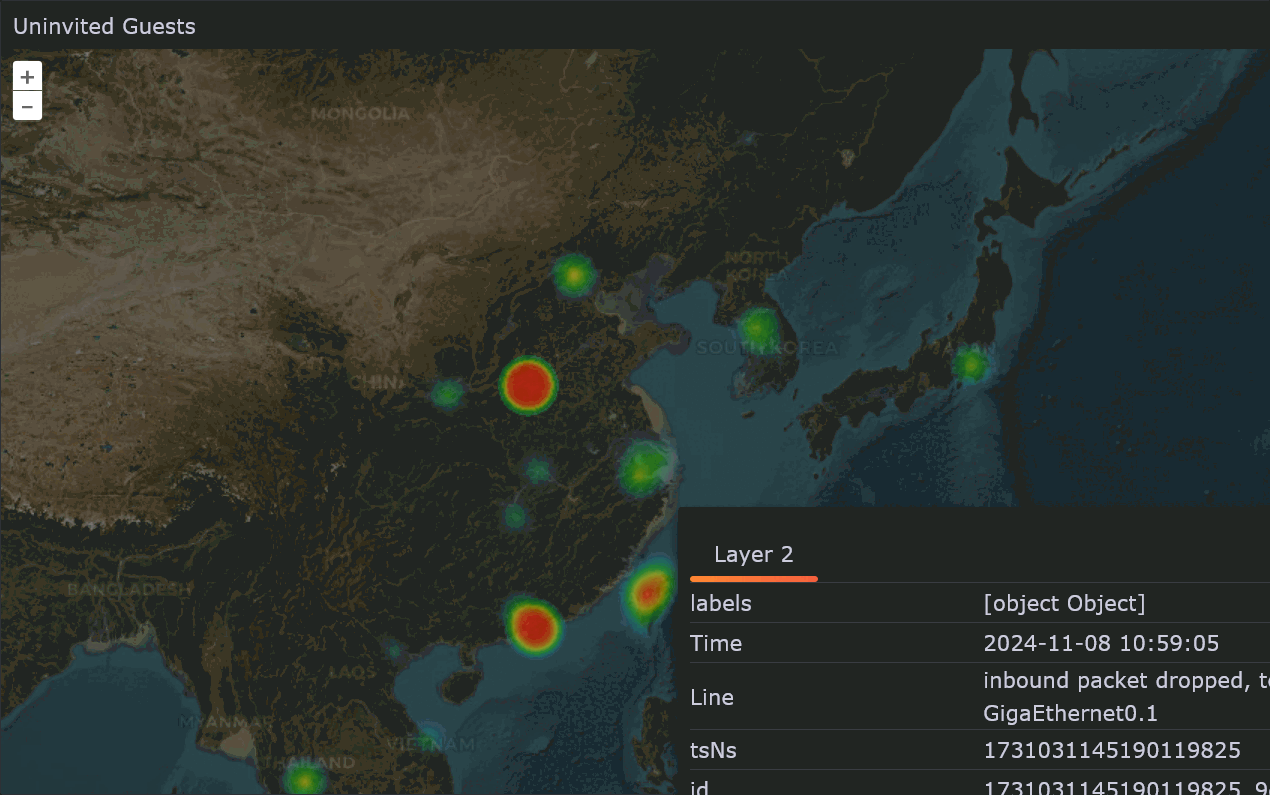This screenshot has width=1270, height=795.
Task: Switch to the Layer 2 tab
Action: 753,554
